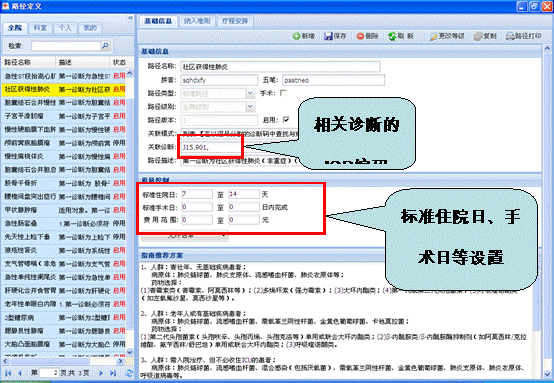Select the 老年性单眼白内障 pathway row
The width and height of the screenshot is (554, 383).
(64, 304)
